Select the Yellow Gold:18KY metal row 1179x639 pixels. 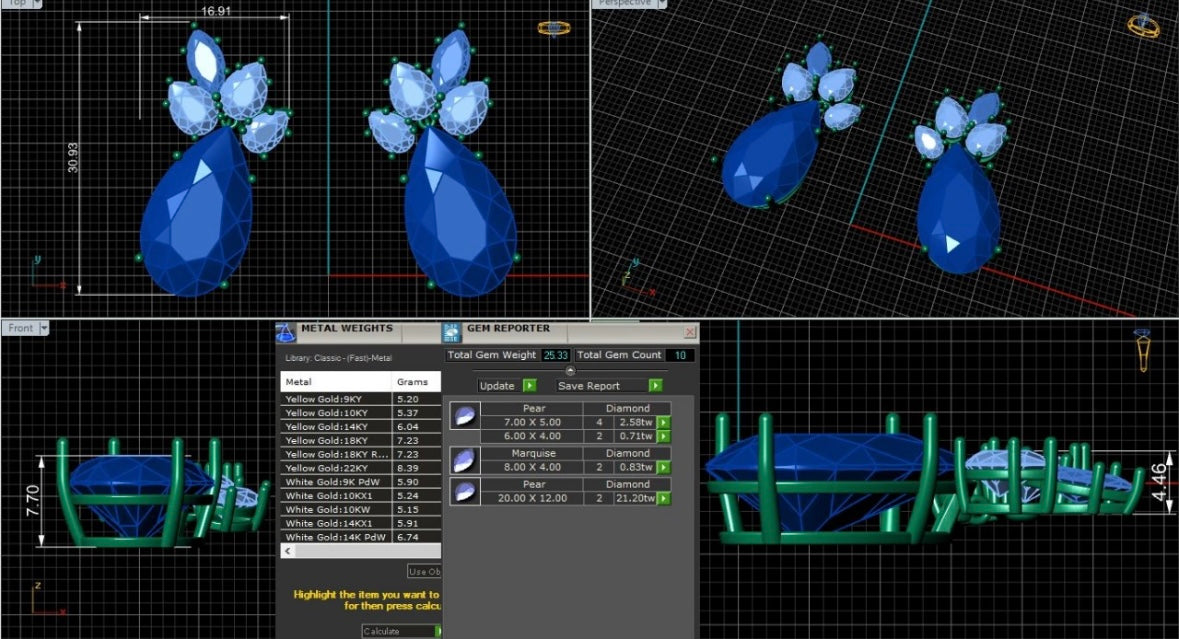tap(335, 440)
